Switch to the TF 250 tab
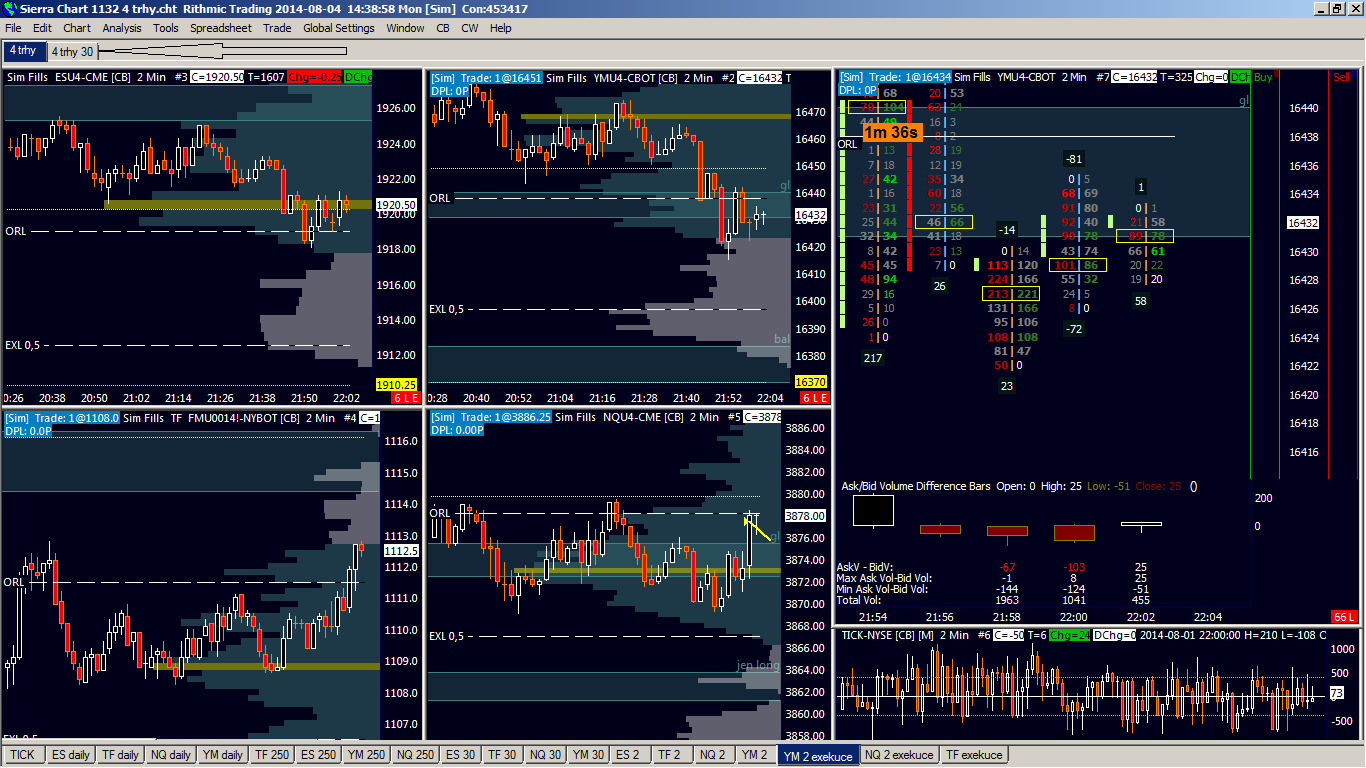1366x768 pixels. tap(272, 755)
